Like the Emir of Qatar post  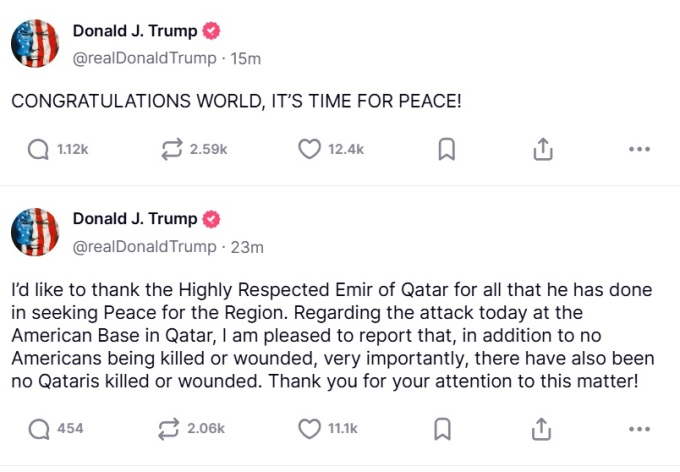pos(309,429)
